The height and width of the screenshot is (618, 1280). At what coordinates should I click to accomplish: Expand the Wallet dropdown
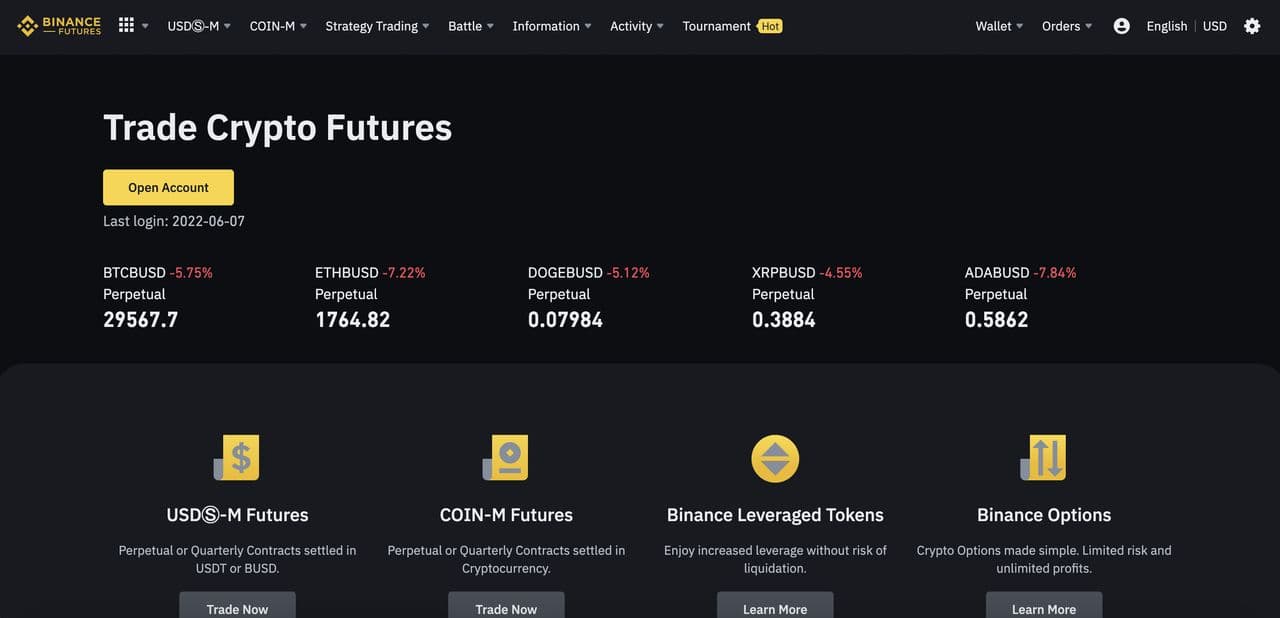tap(999, 26)
